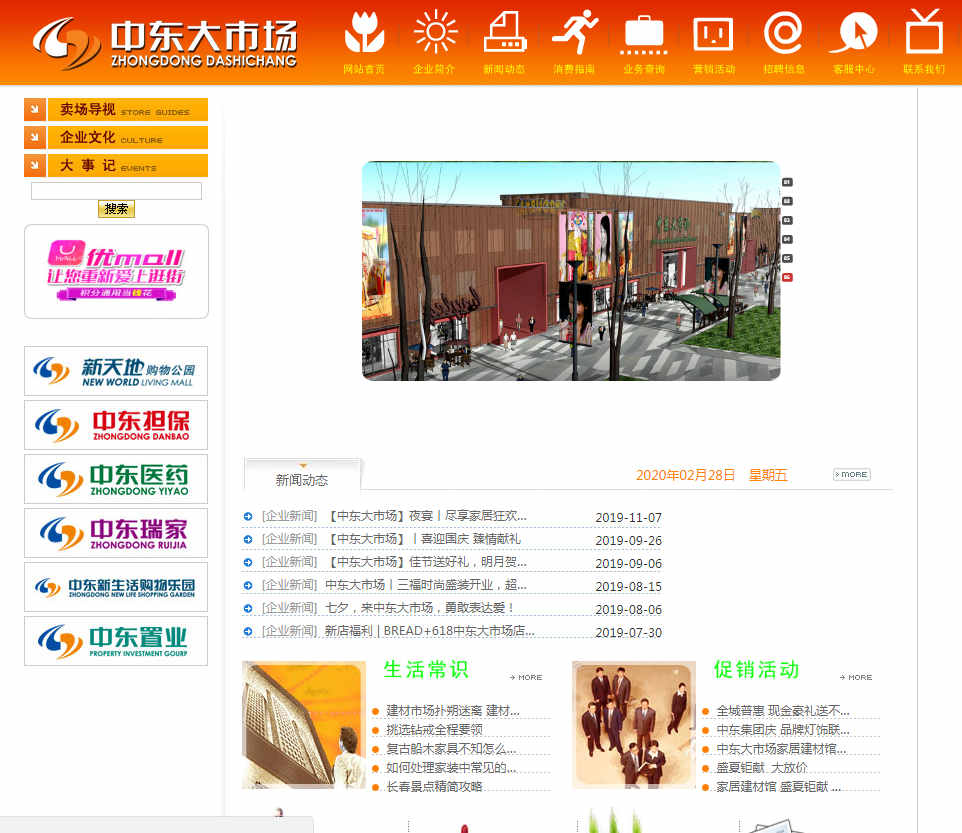The height and width of the screenshot is (833, 962).
Task: Open article 长春景点精简攻略
Action: 434,787
